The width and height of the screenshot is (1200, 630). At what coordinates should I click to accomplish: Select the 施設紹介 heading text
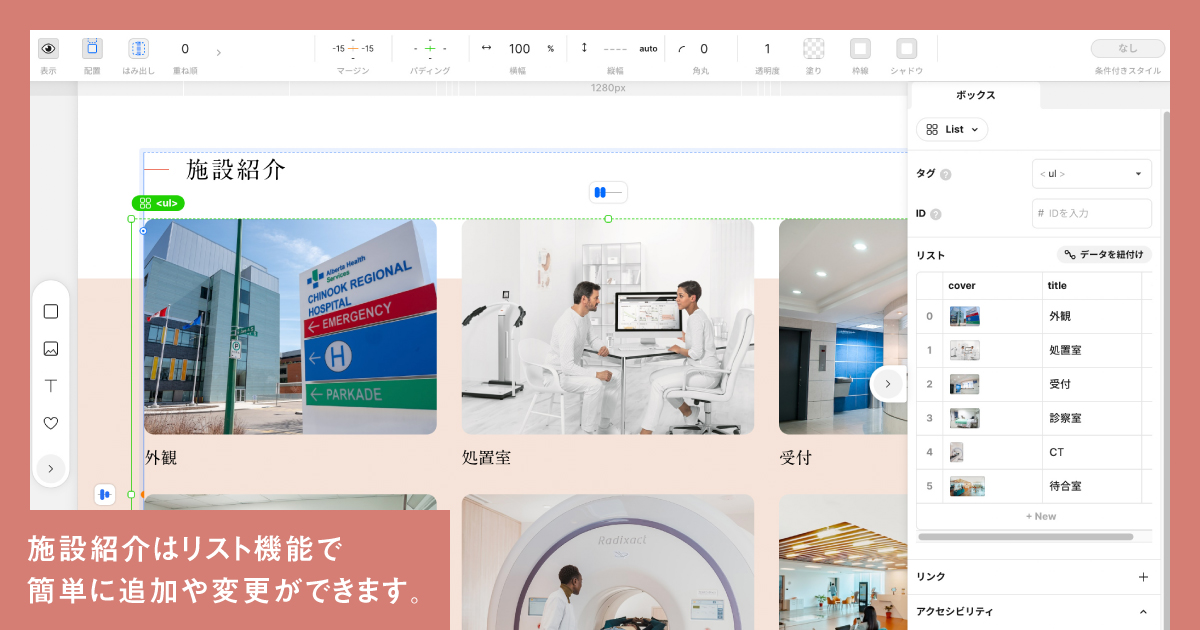(x=236, y=170)
